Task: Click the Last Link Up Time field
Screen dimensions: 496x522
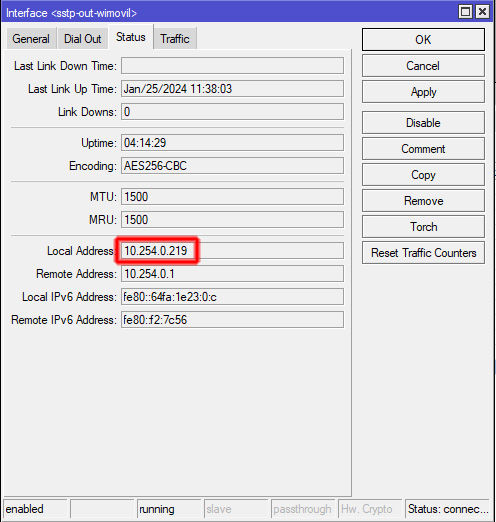Action: pos(232,89)
